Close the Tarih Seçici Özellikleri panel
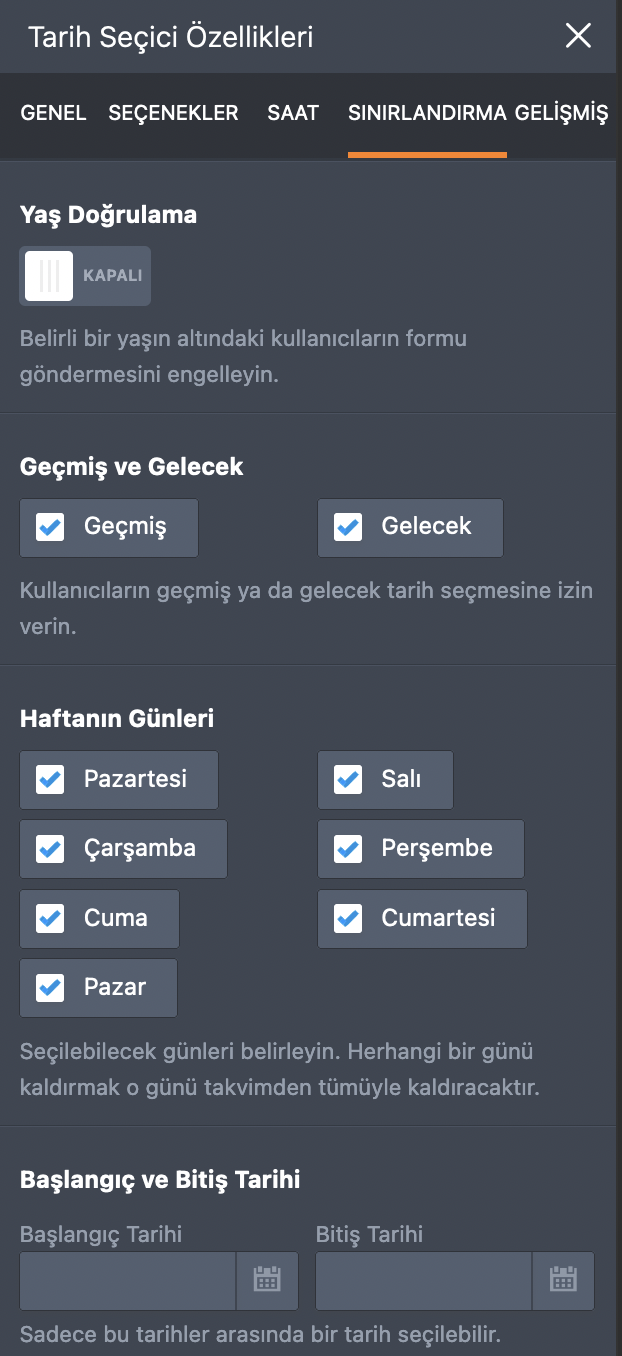The height and width of the screenshot is (1356, 622). (x=578, y=37)
